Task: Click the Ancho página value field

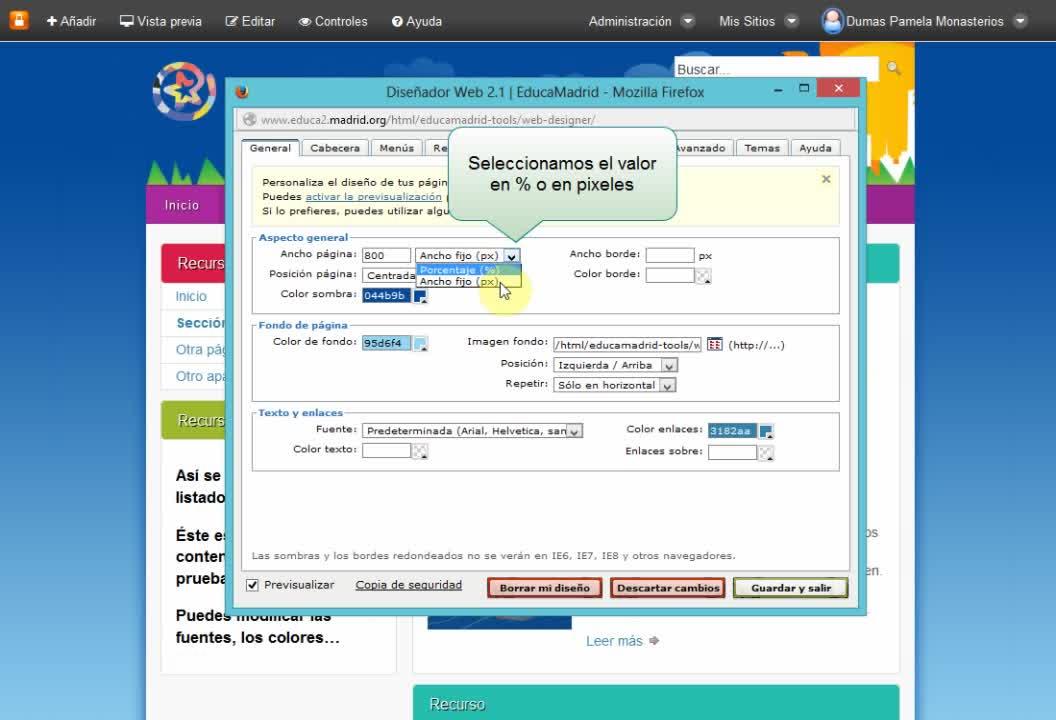Action: pyautogui.click(x=386, y=255)
